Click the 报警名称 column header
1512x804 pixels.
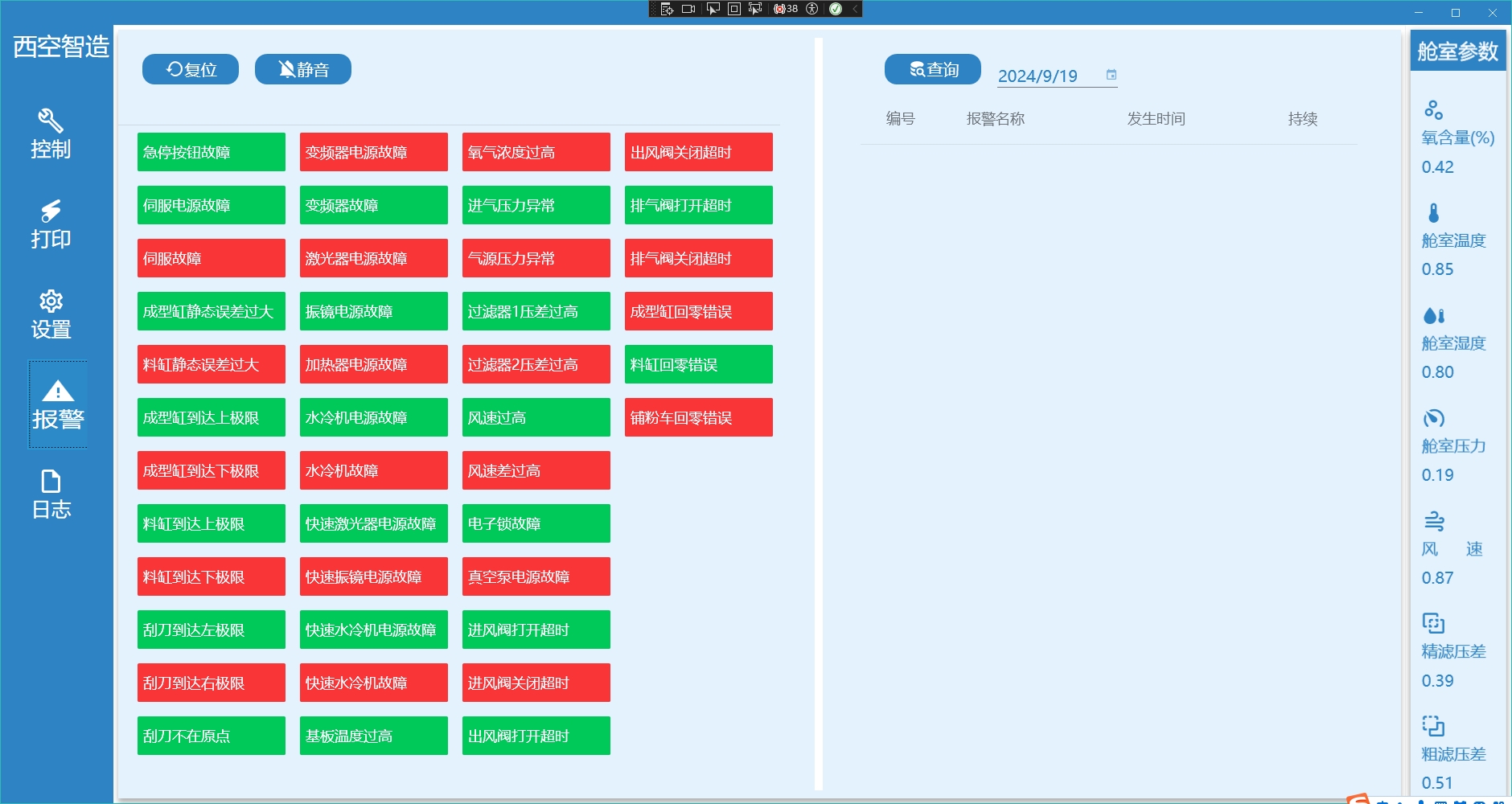coord(996,119)
